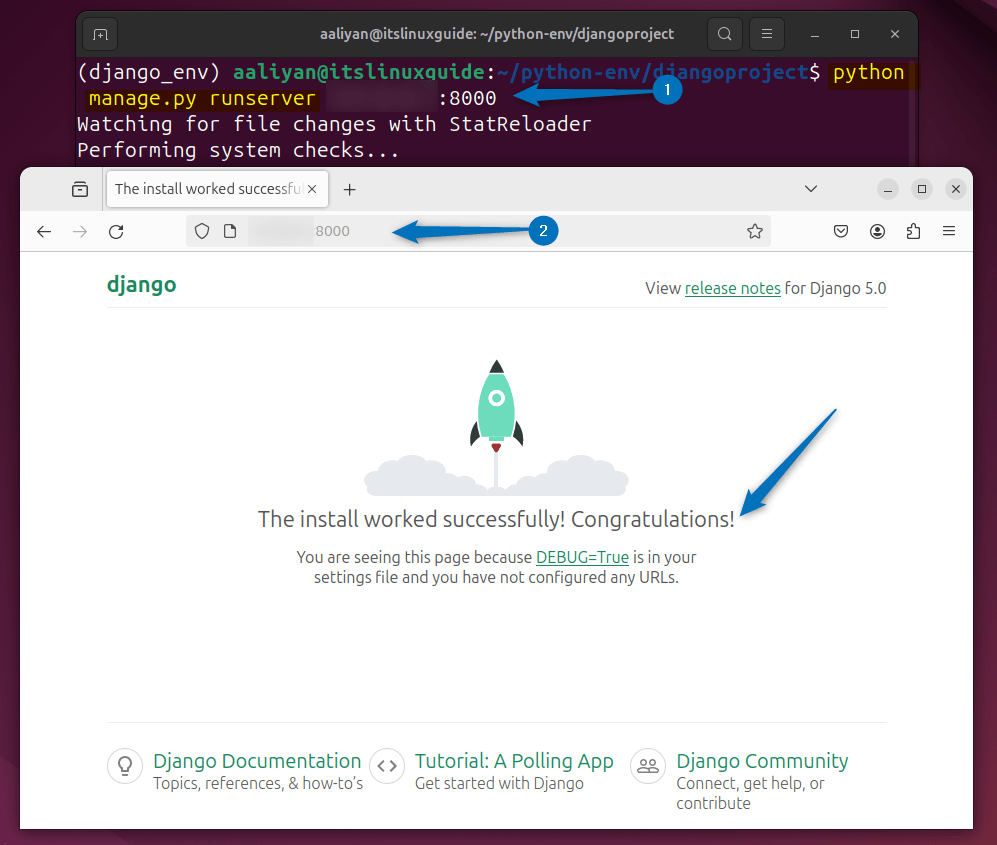Open the Django 5.0 release notes link
Screen dimensions: 997x845
click(x=733, y=288)
